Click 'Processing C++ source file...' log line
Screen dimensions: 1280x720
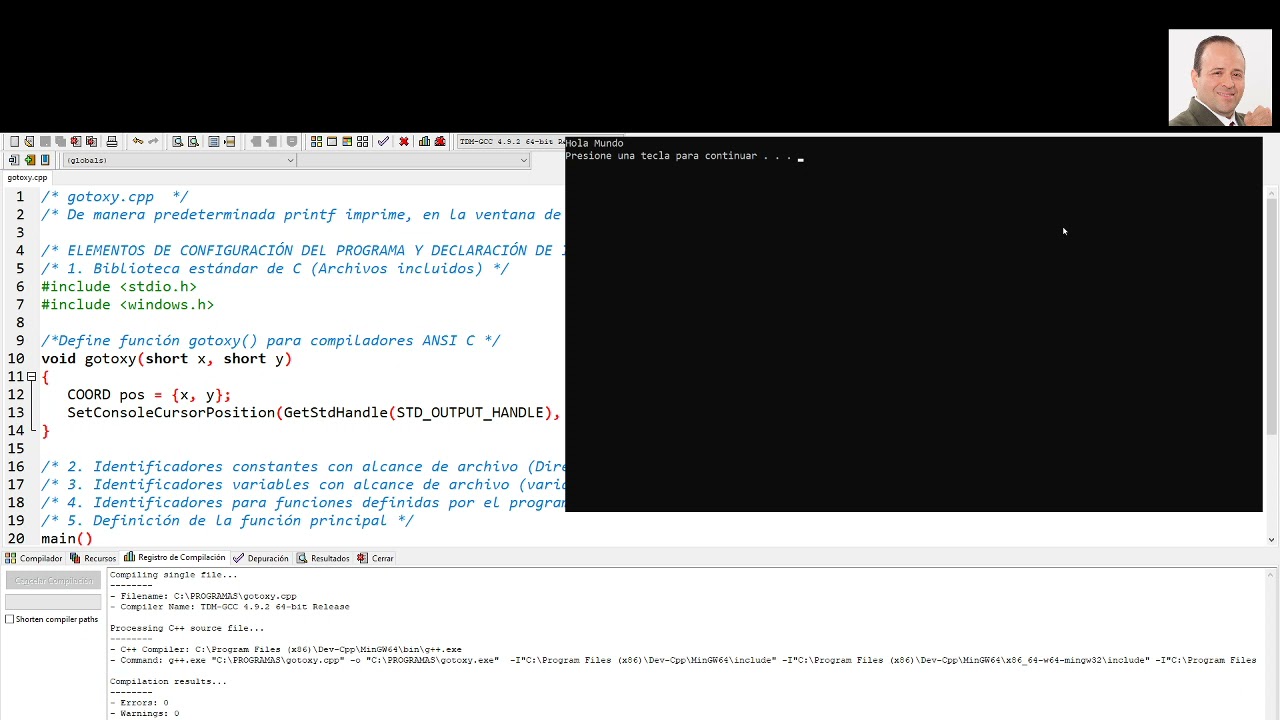[x=187, y=629]
